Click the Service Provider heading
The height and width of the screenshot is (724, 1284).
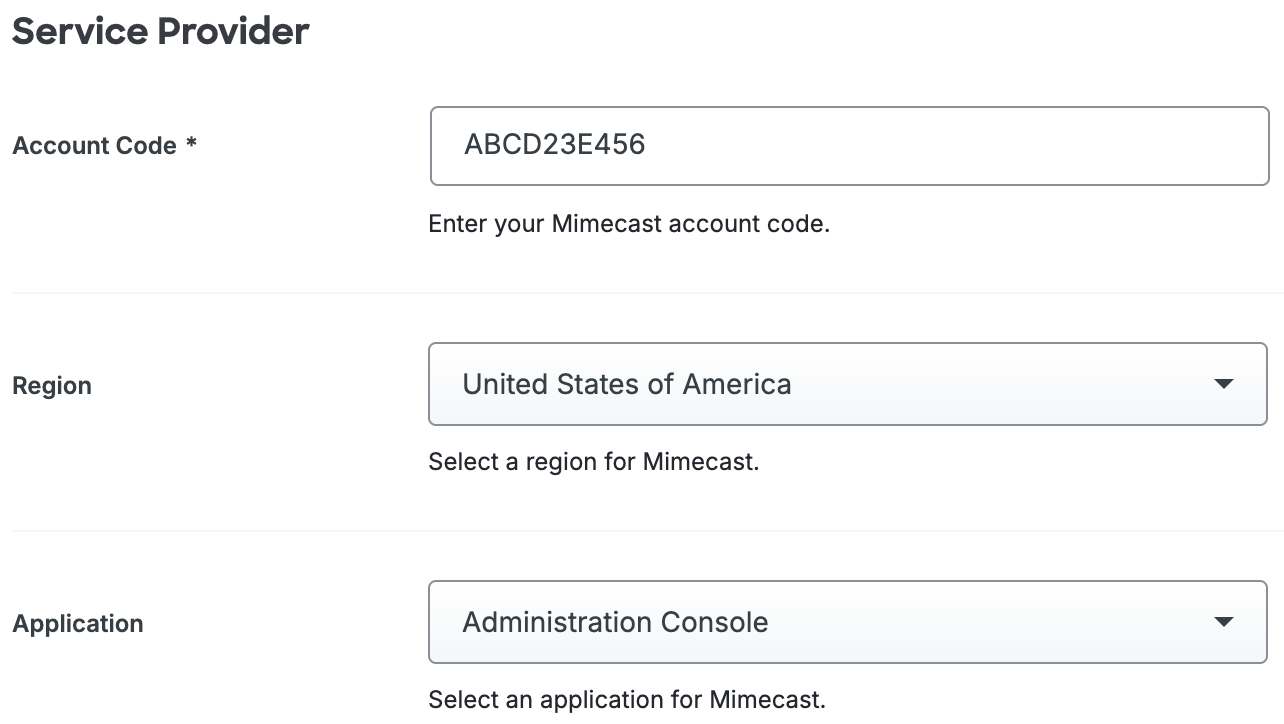pos(160,31)
